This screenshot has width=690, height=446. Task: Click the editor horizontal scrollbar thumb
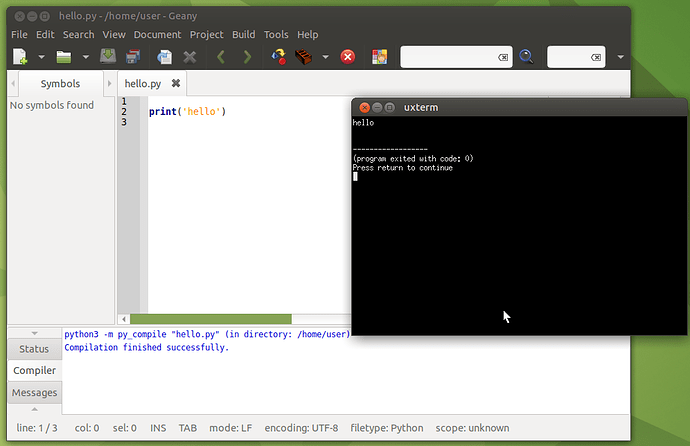tap(211, 319)
